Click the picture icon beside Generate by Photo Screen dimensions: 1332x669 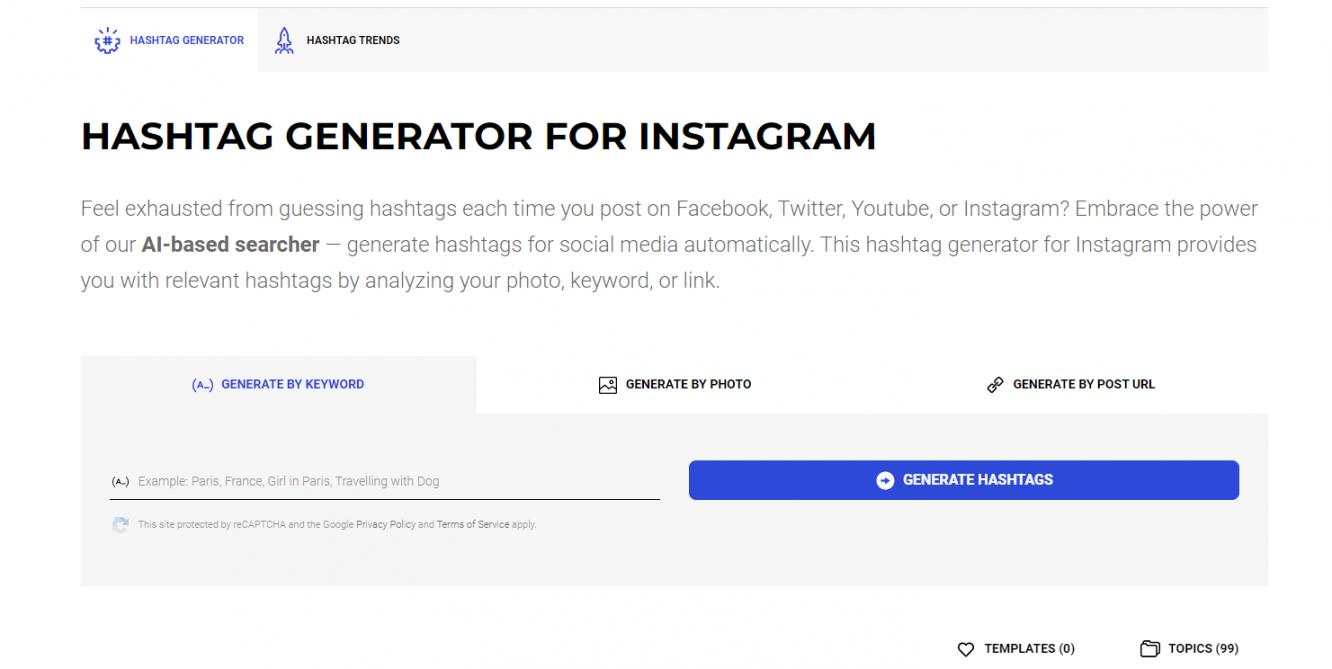pyautogui.click(x=607, y=385)
